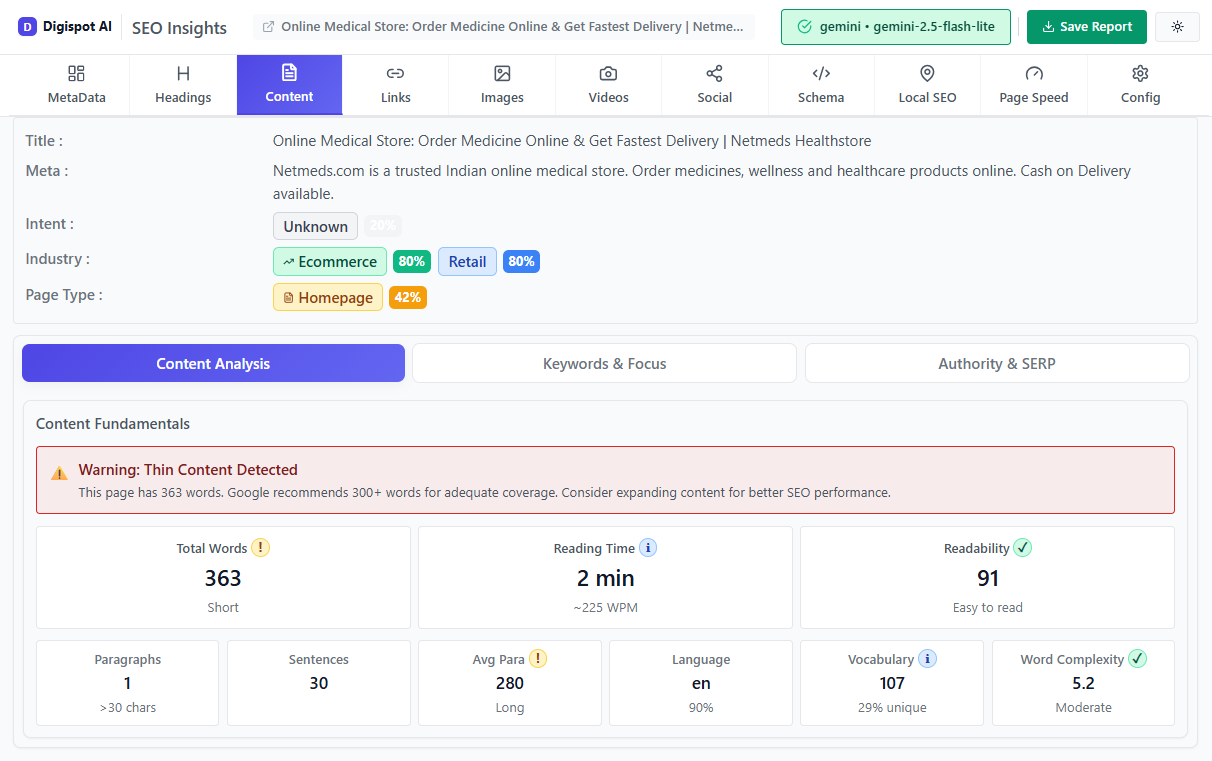This screenshot has height=761, width=1212.
Task: Click the Save Report button
Action: pos(1087,26)
